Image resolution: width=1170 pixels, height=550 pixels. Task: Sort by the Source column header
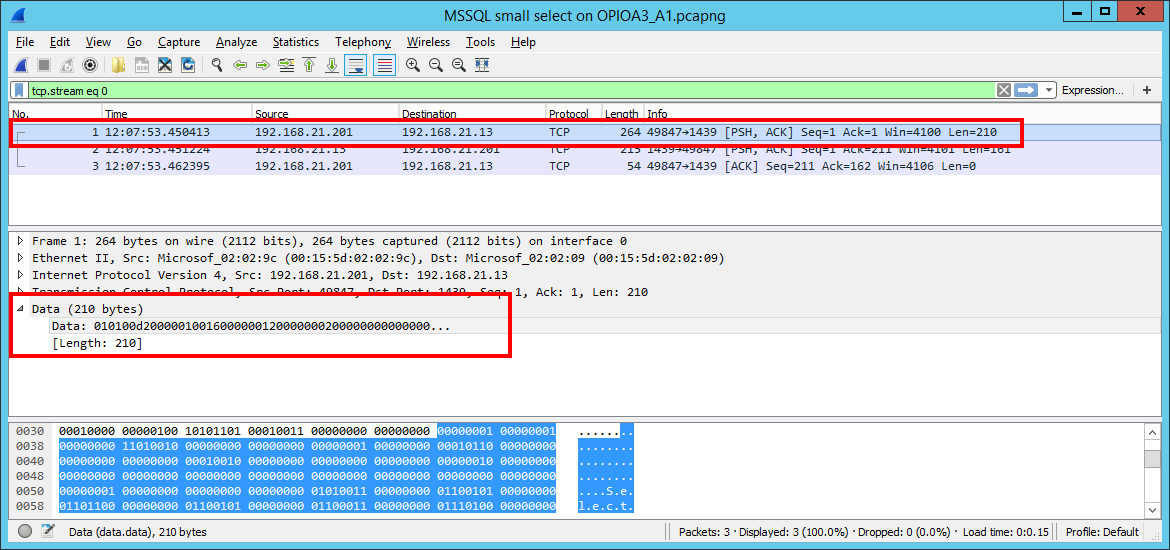click(x=325, y=114)
